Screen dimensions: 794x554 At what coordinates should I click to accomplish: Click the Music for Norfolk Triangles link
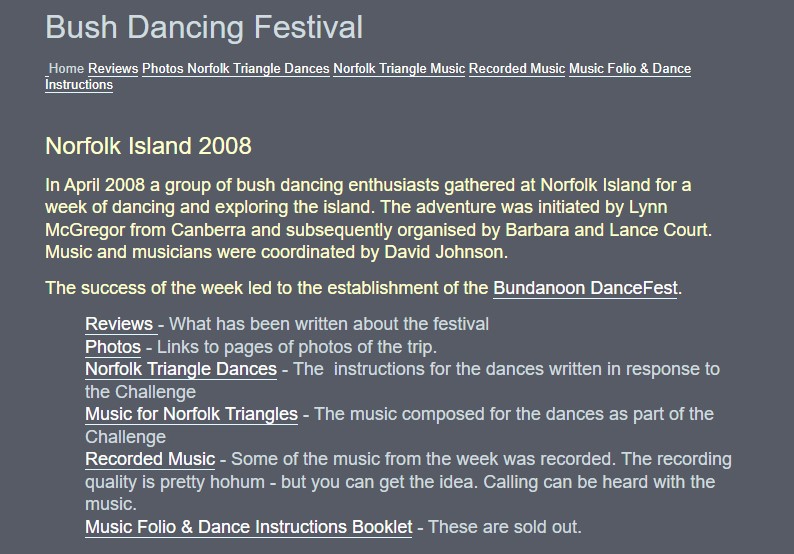tap(191, 414)
